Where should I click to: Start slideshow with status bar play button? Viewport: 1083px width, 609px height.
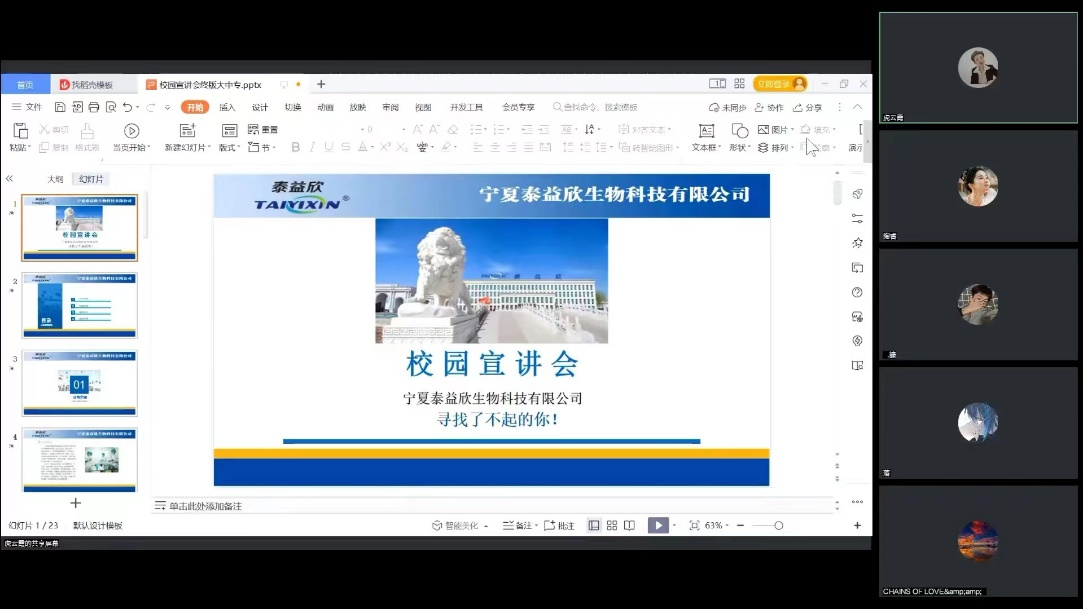pyautogui.click(x=657, y=525)
